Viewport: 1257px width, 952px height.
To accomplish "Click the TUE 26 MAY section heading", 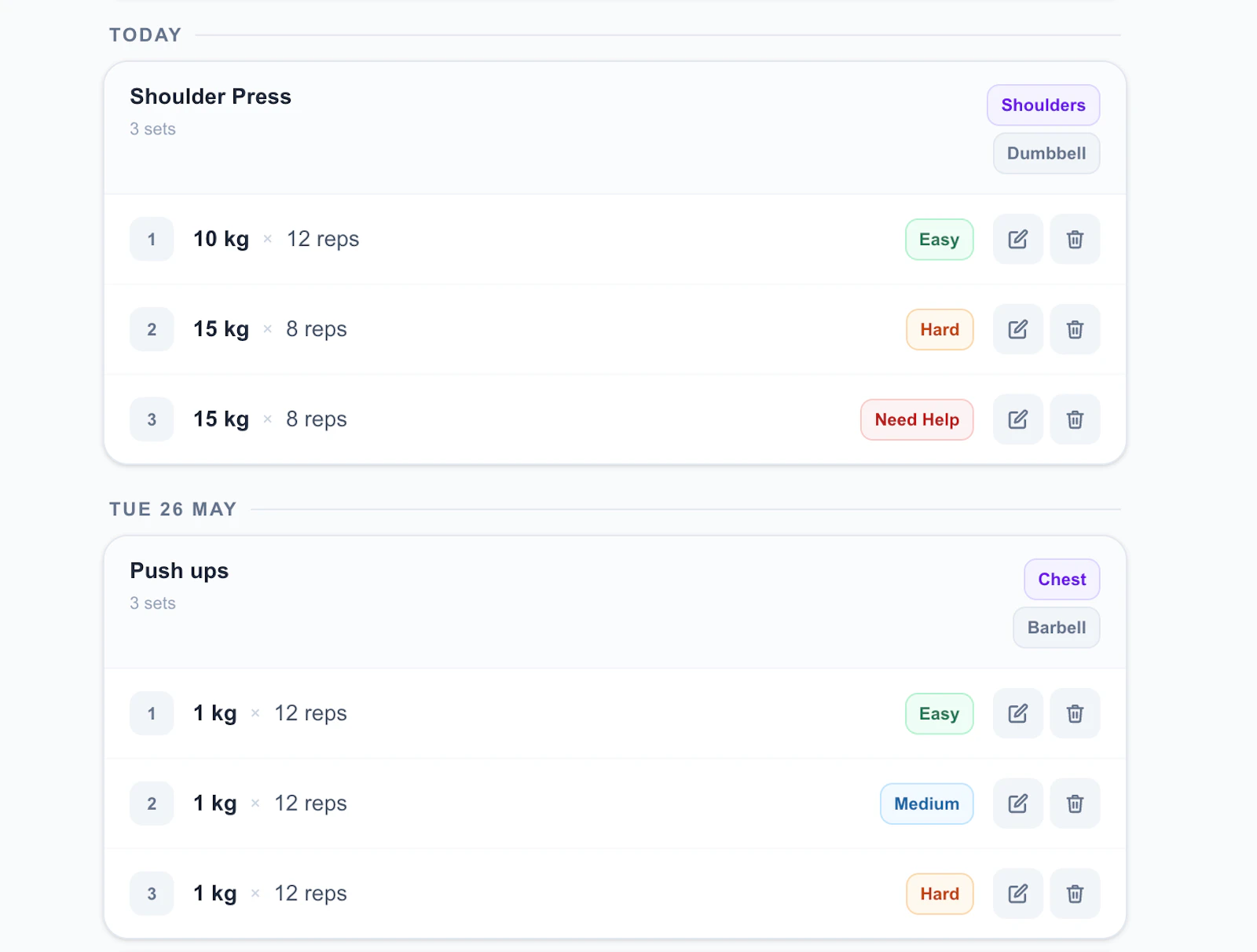I will pyautogui.click(x=173, y=510).
